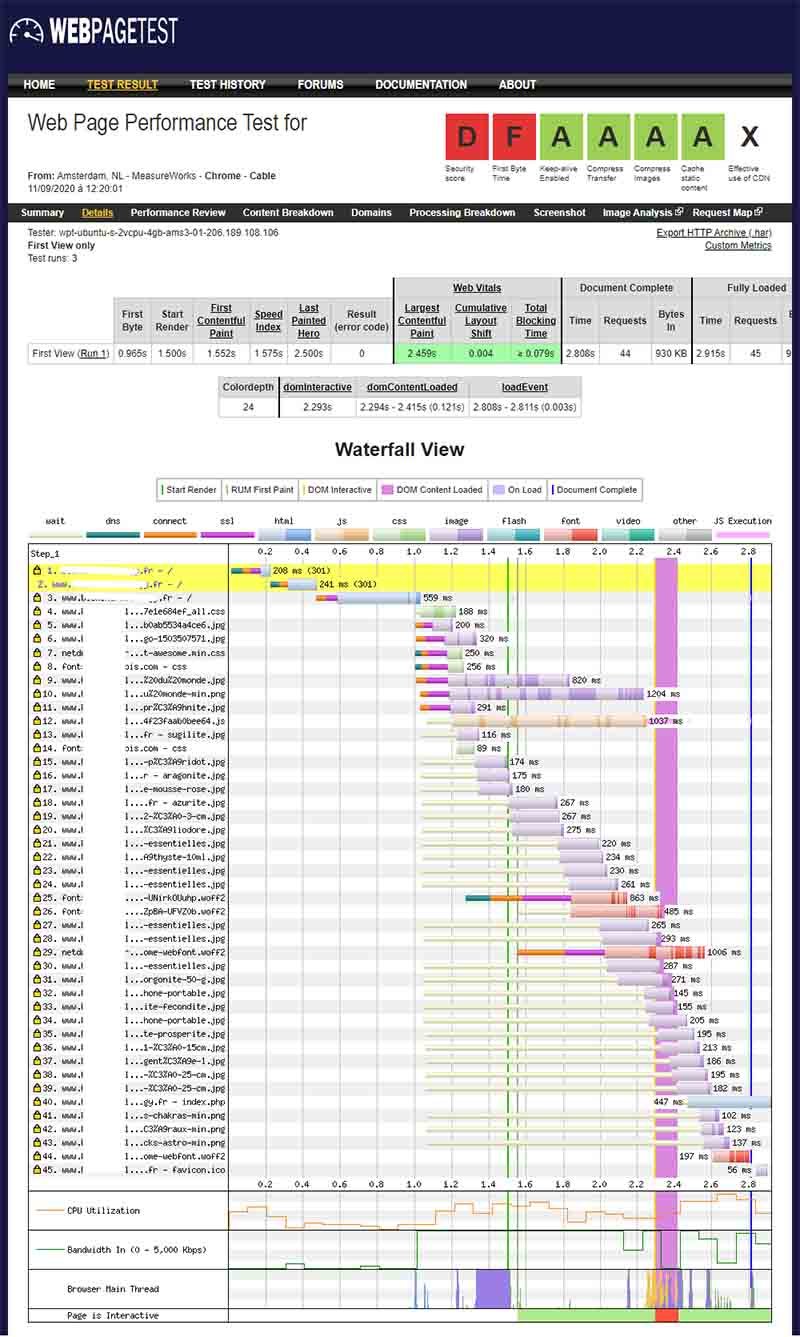Click the domContentLoaded header link
This screenshot has width=800, height=1337.
[412, 387]
